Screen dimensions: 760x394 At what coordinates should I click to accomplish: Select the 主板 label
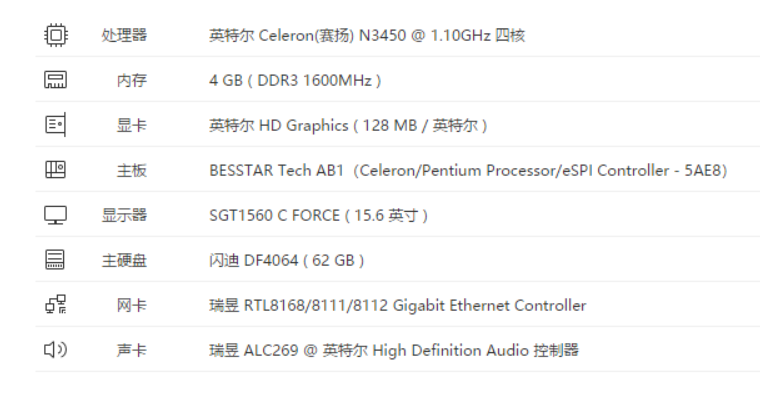(x=131, y=171)
